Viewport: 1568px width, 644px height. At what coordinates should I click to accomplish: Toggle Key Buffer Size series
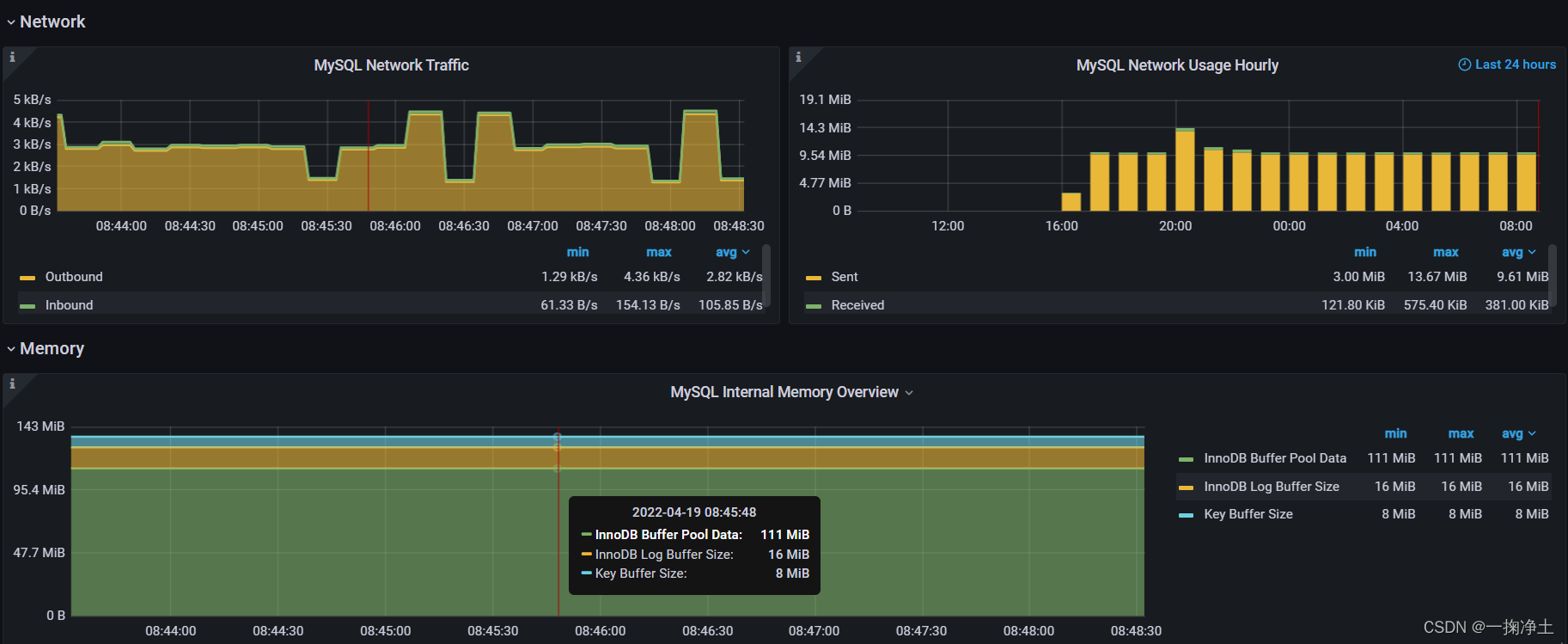click(x=1248, y=514)
